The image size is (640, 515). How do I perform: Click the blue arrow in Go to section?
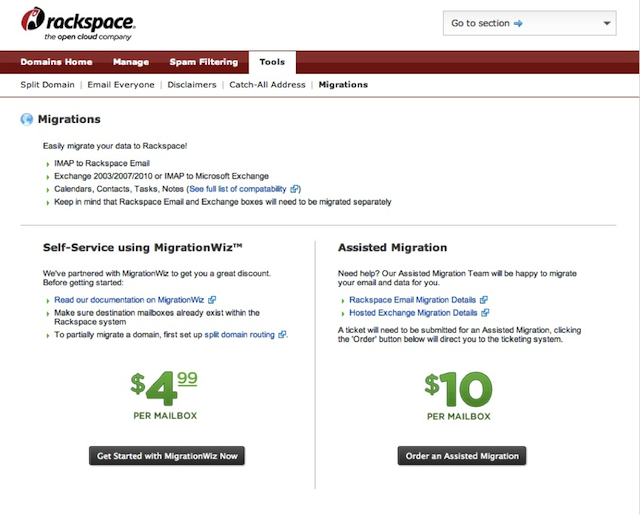[518, 24]
